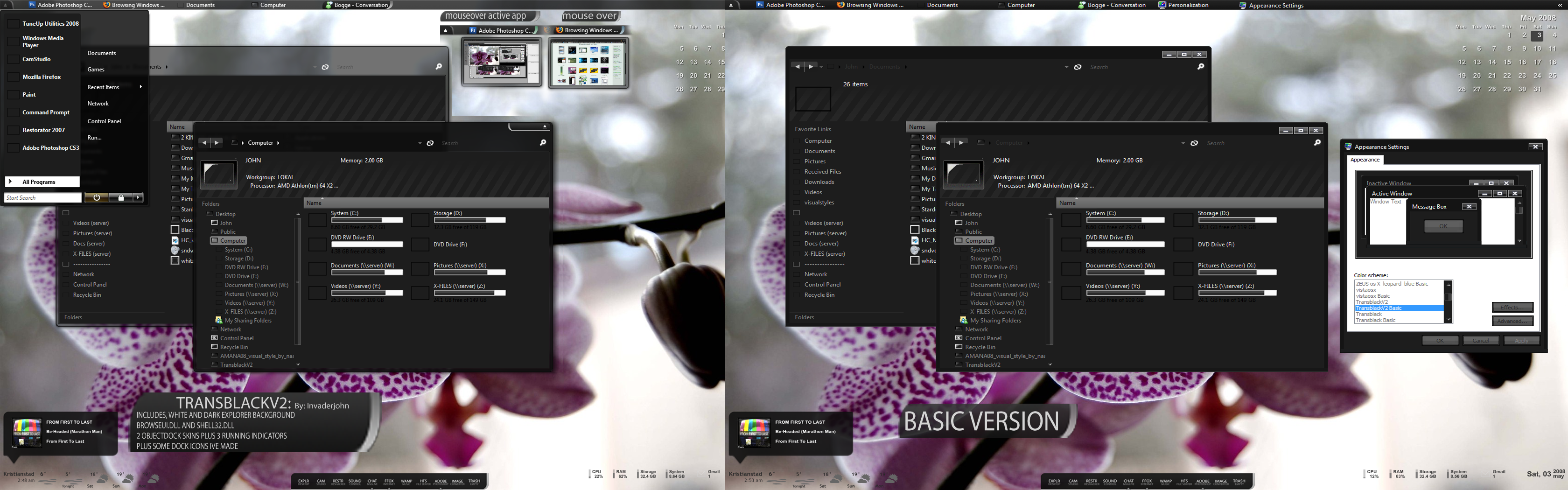Click OK beside Cancel in Appearance Settings
The height and width of the screenshot is (490, 1568).
1440,340
